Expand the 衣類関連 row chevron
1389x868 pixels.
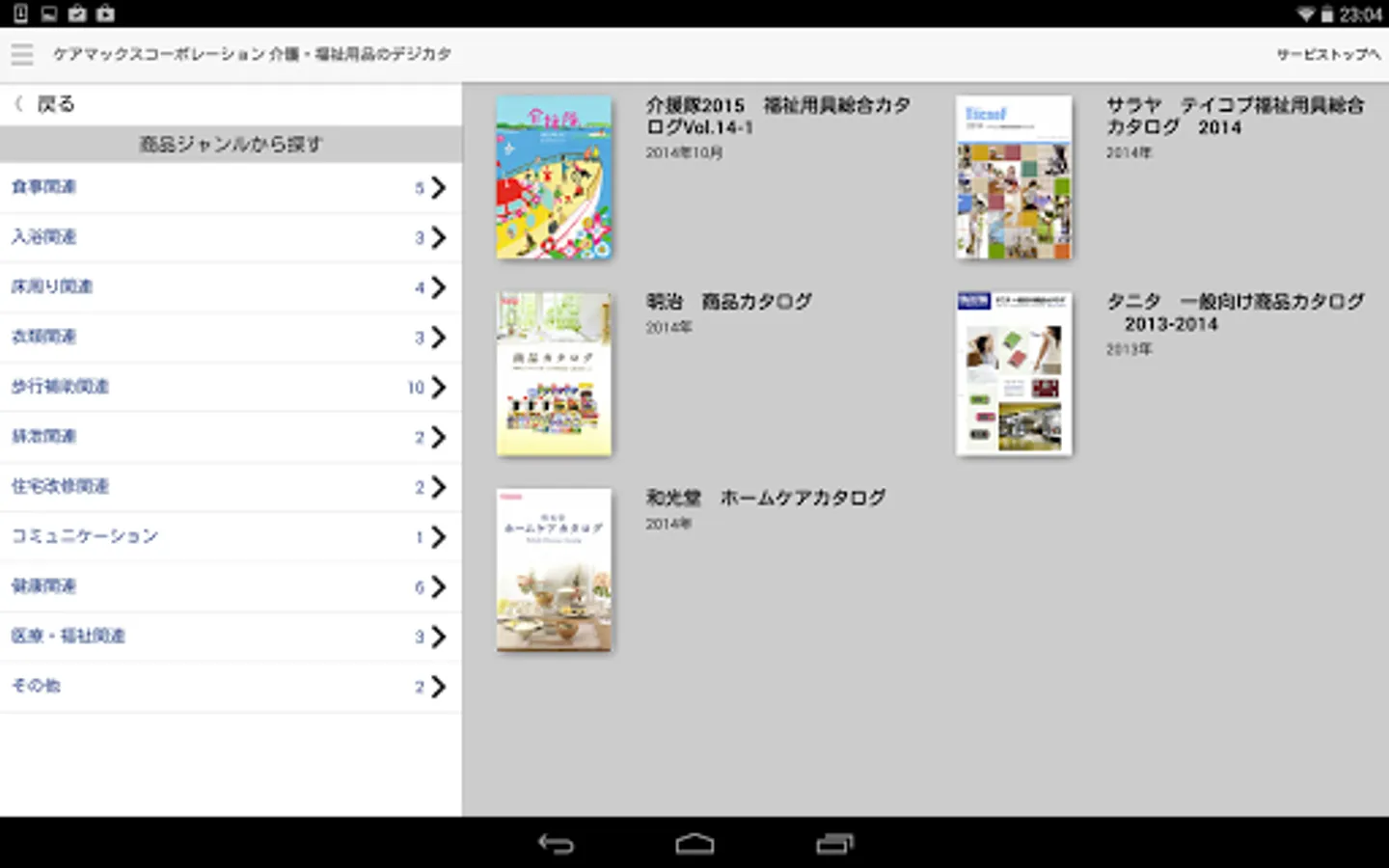pos(438,338)
